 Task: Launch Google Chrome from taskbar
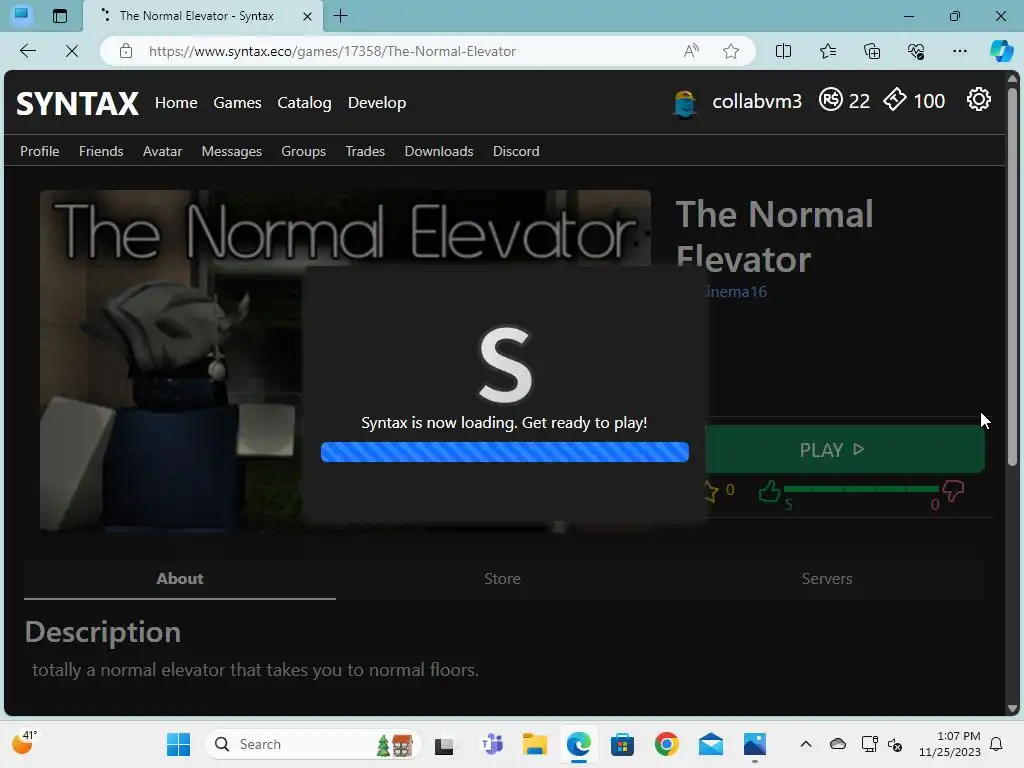[x=666, y=744]
